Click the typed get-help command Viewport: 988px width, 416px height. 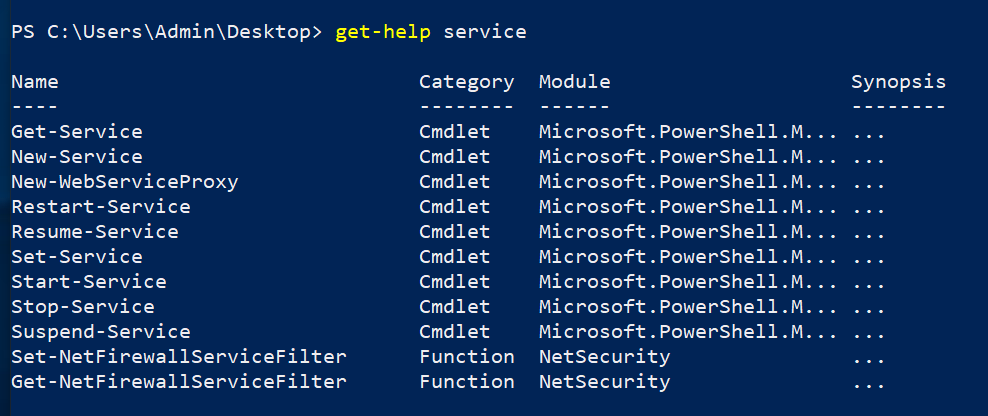tap(383, 32)
